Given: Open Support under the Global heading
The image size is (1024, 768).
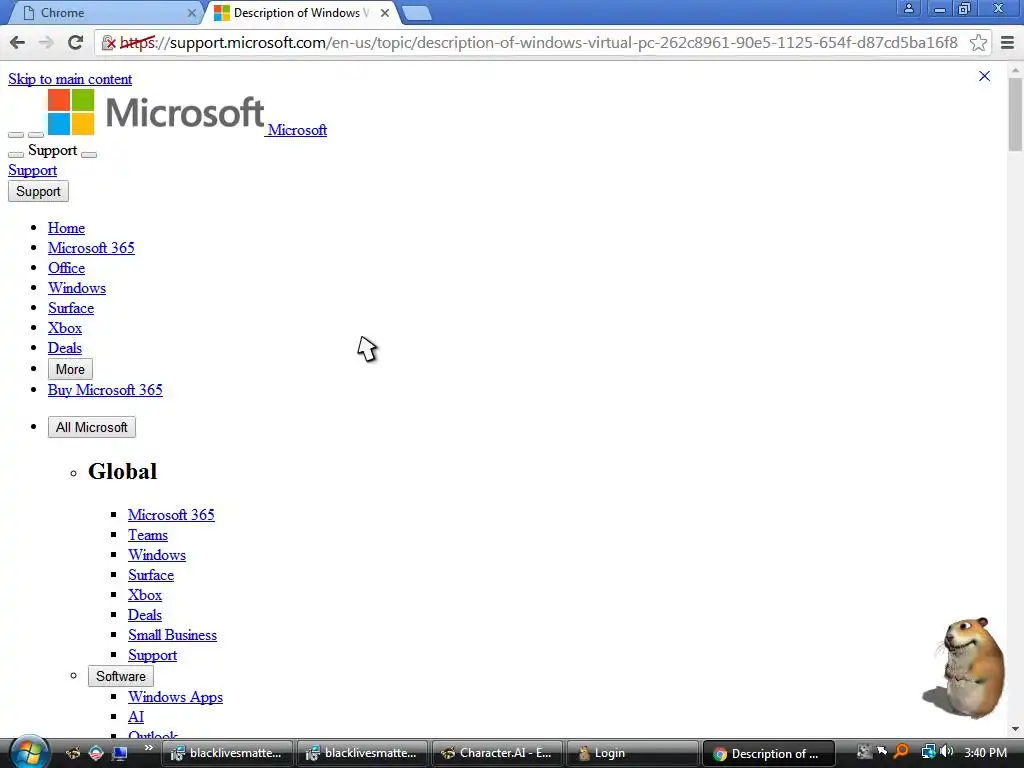Looking at the screenshot, I should click(153, 655).
